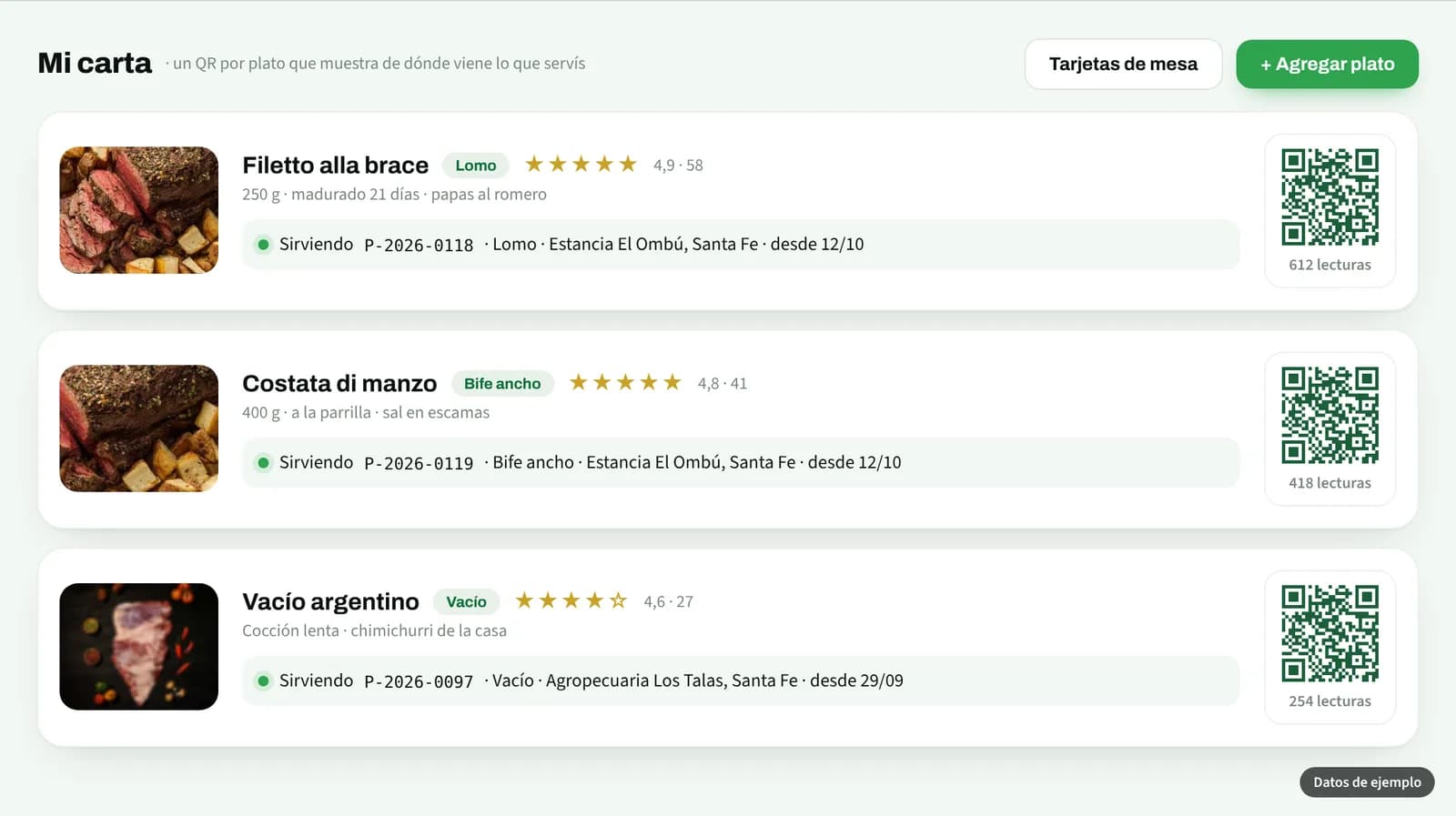Click the 254 lecturas count

click(1330, 701)
